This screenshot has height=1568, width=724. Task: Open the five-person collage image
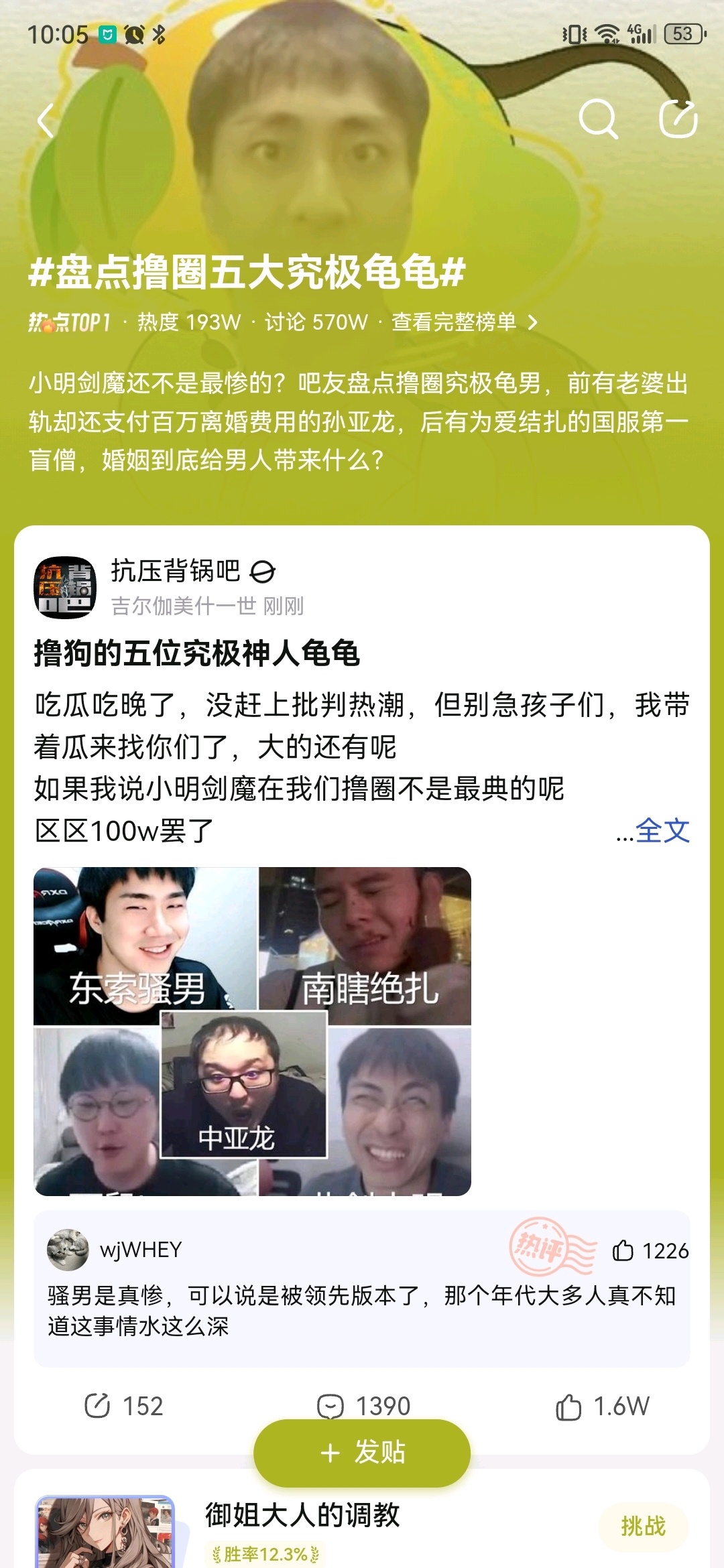pos(253,1031)
